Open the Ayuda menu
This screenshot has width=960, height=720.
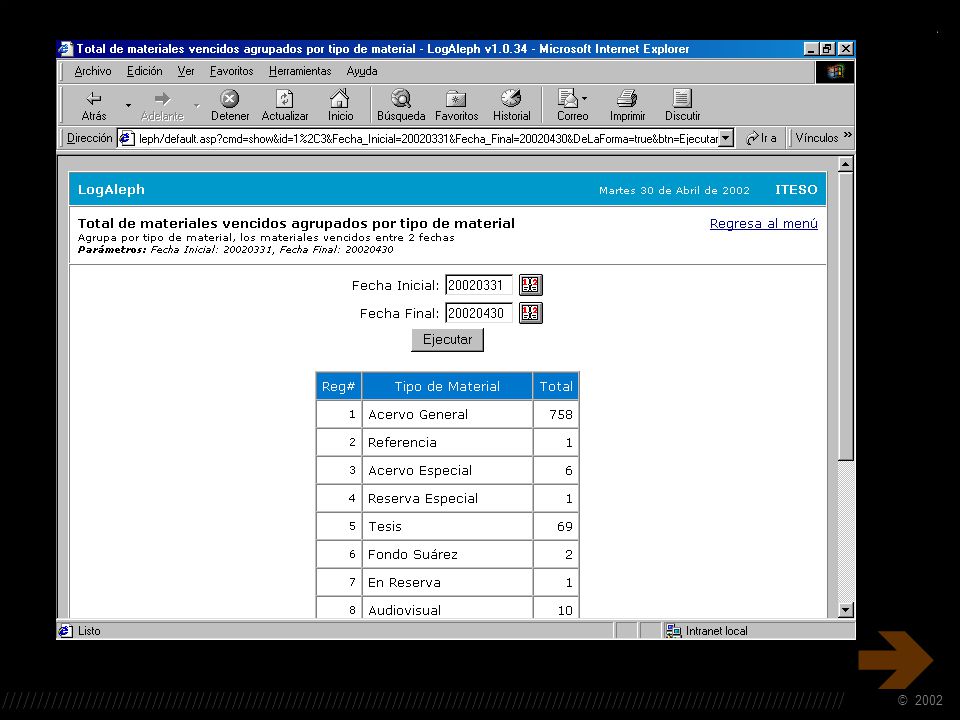coord(362,71)
